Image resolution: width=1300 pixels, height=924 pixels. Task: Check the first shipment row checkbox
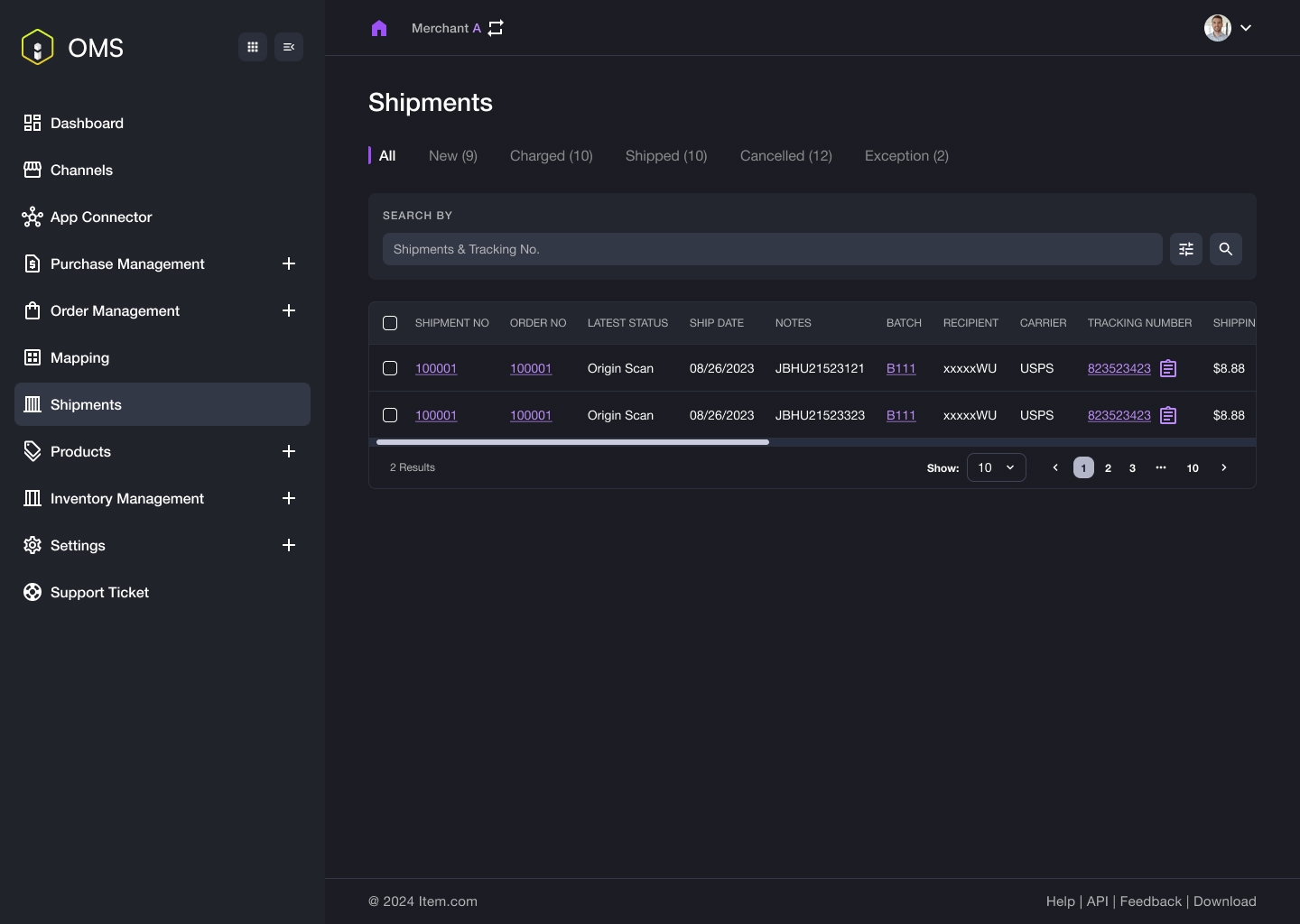pyautogui.click(x=390, y=368)
